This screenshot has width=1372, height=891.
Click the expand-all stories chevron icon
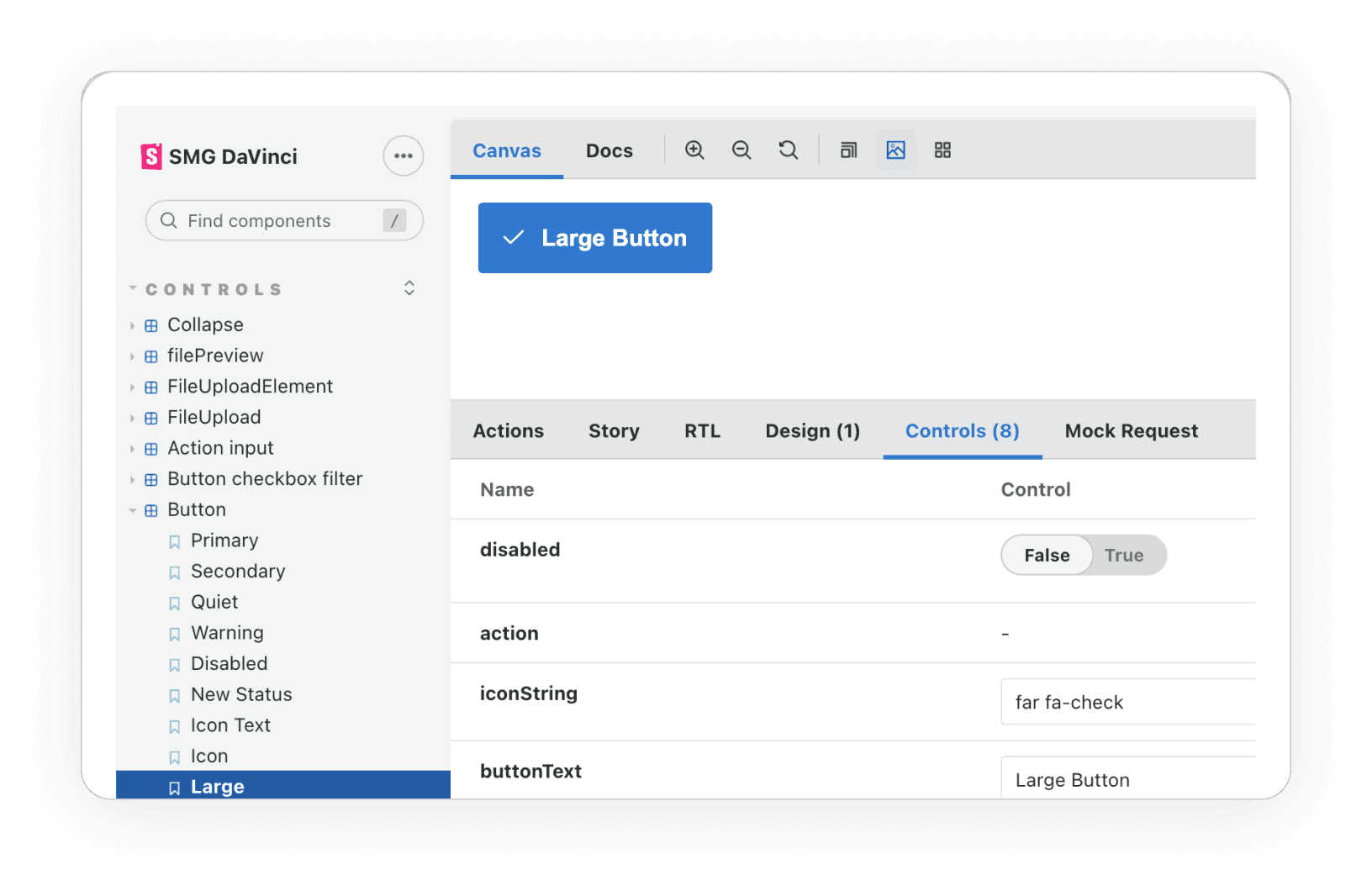coord(409,287)
